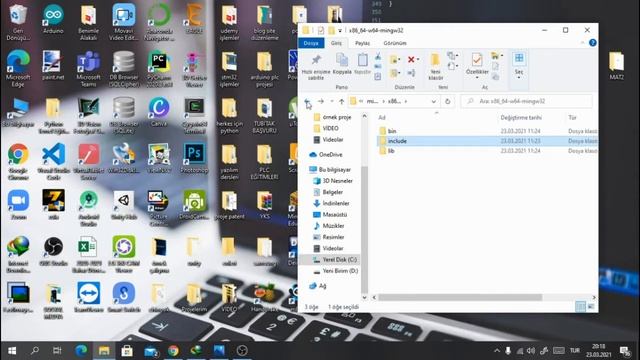
Task: Refresh the current folder view
Action: [x=448, y=101]
